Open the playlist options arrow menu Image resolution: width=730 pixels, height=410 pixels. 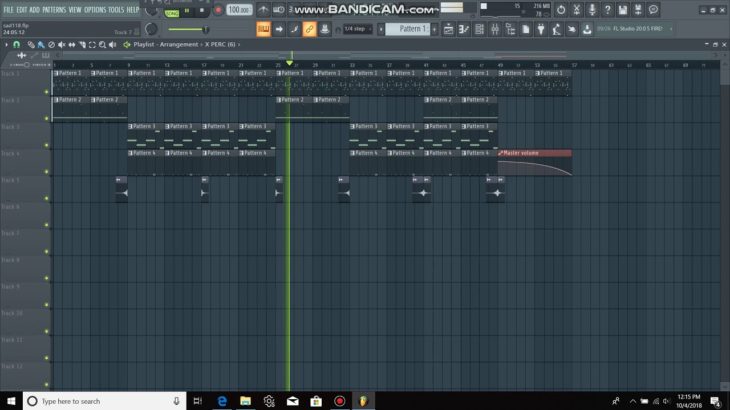point(6,45)
